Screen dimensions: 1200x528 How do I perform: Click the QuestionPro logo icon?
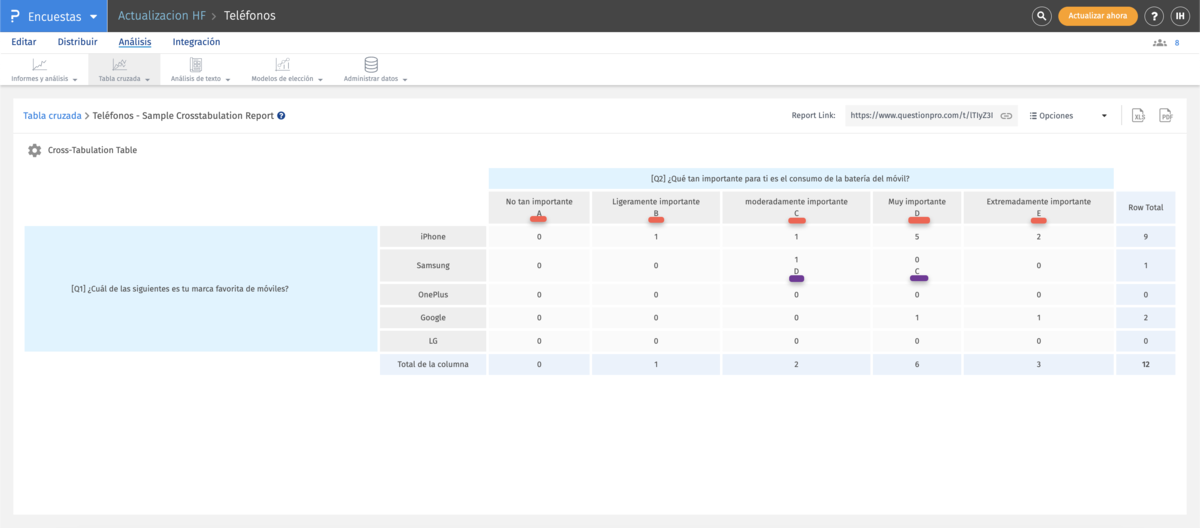16,16
